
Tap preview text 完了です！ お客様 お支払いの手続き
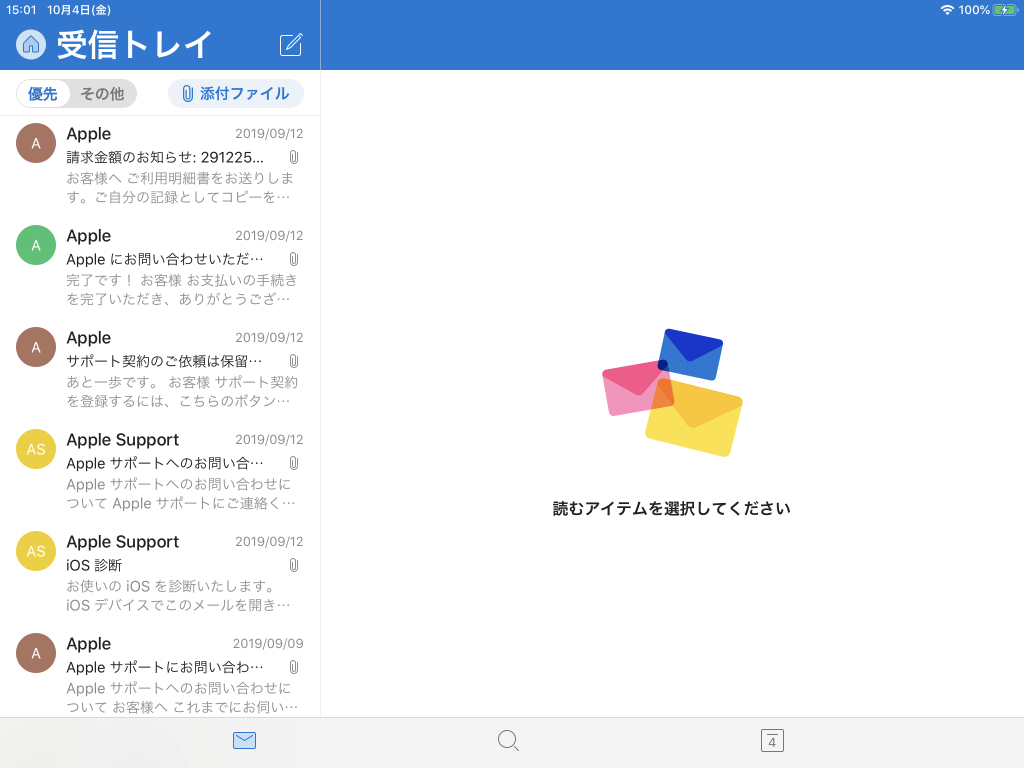click(x=182, y=289)
